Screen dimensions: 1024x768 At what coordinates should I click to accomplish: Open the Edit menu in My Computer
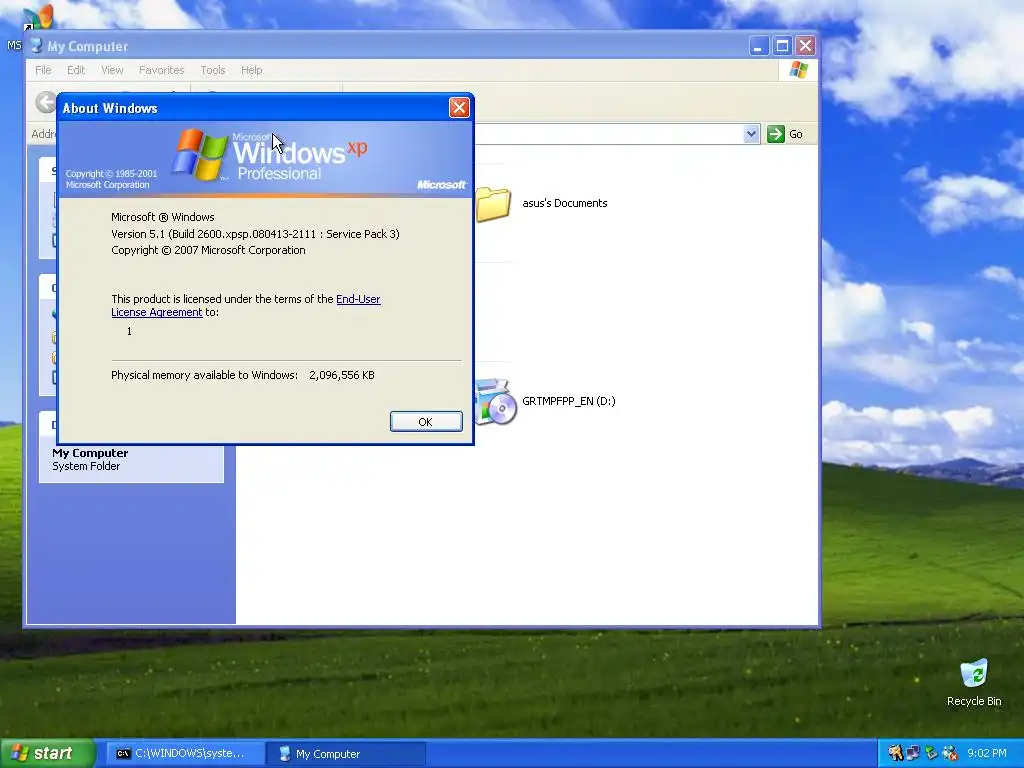[x=76, y=70]
